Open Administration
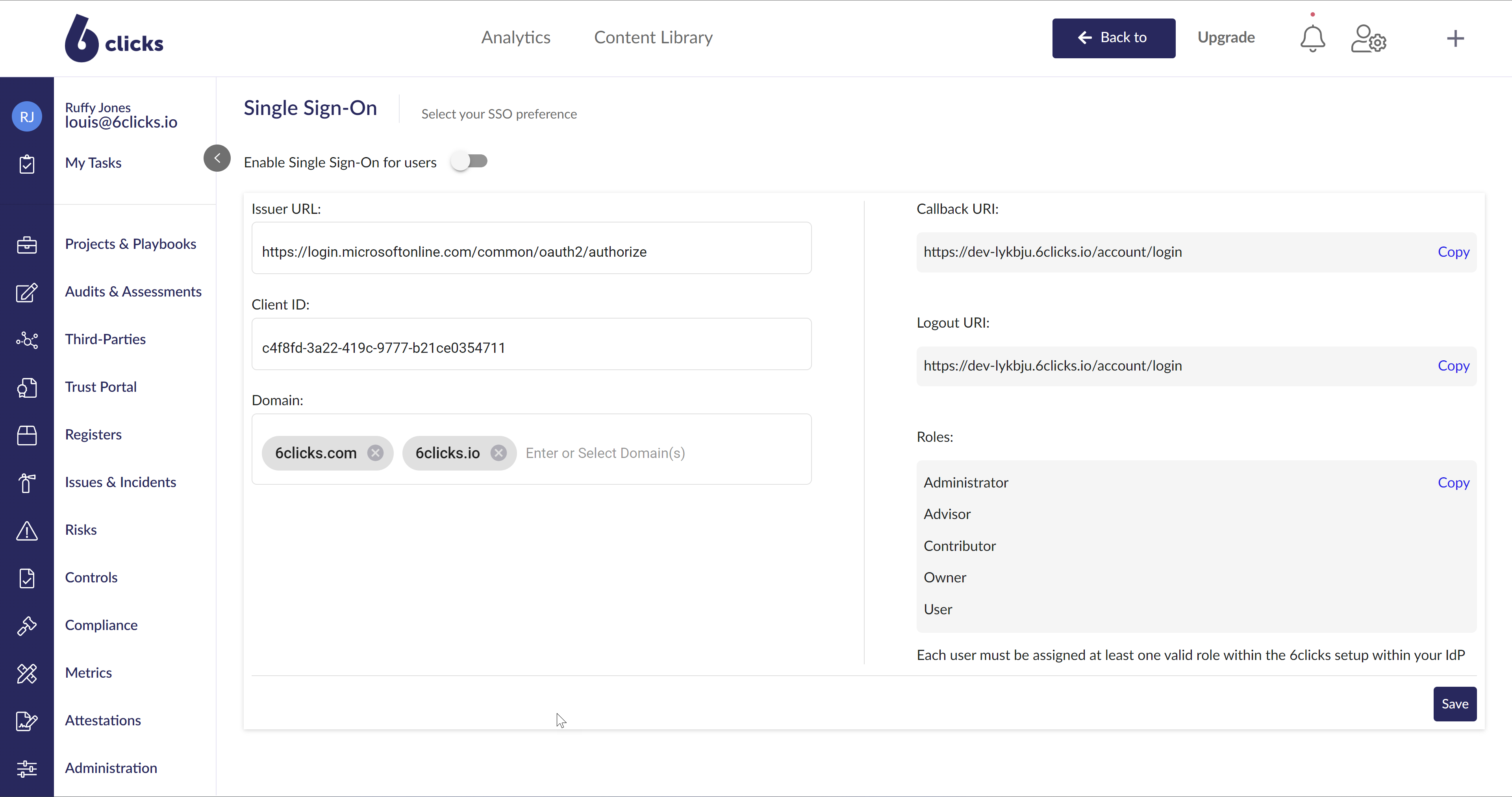Viewport: 1512px width, 797px height. [111, 767]
